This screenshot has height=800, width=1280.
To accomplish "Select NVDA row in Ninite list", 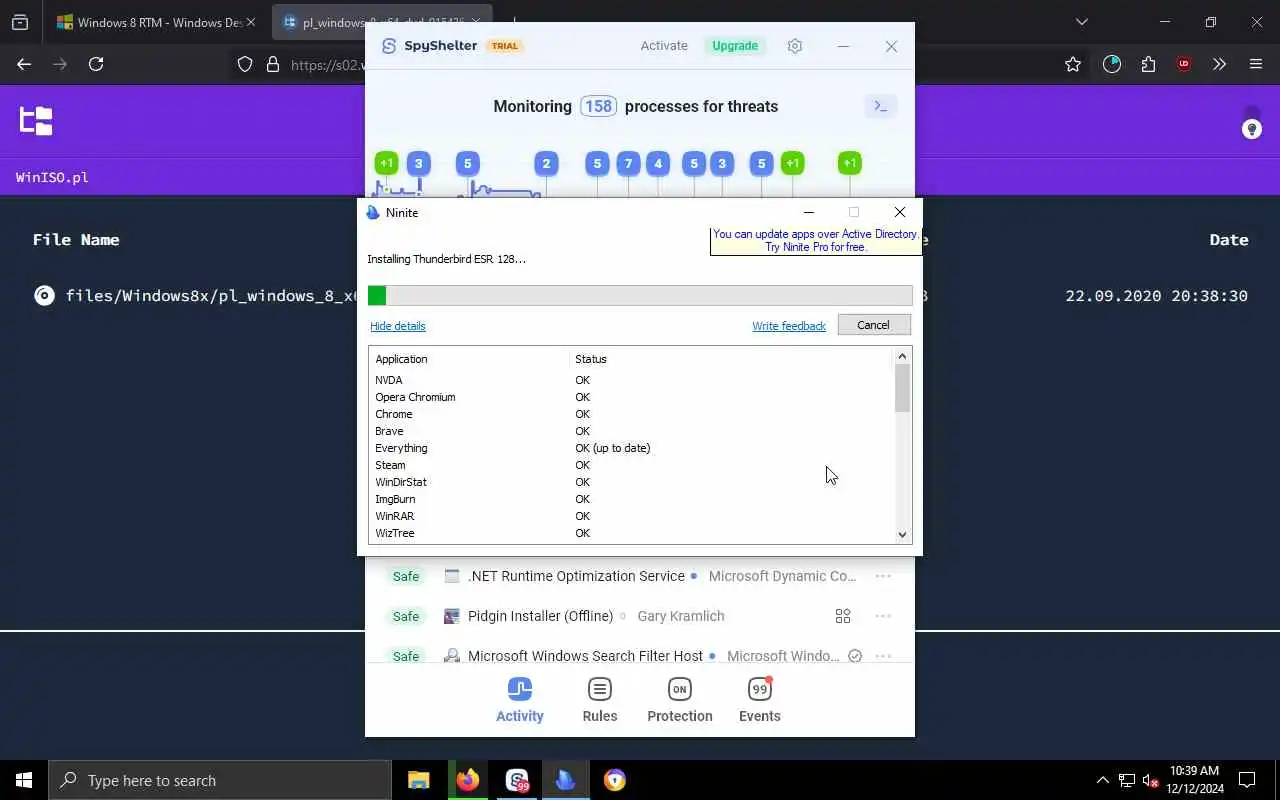I will tap(631, 380).
